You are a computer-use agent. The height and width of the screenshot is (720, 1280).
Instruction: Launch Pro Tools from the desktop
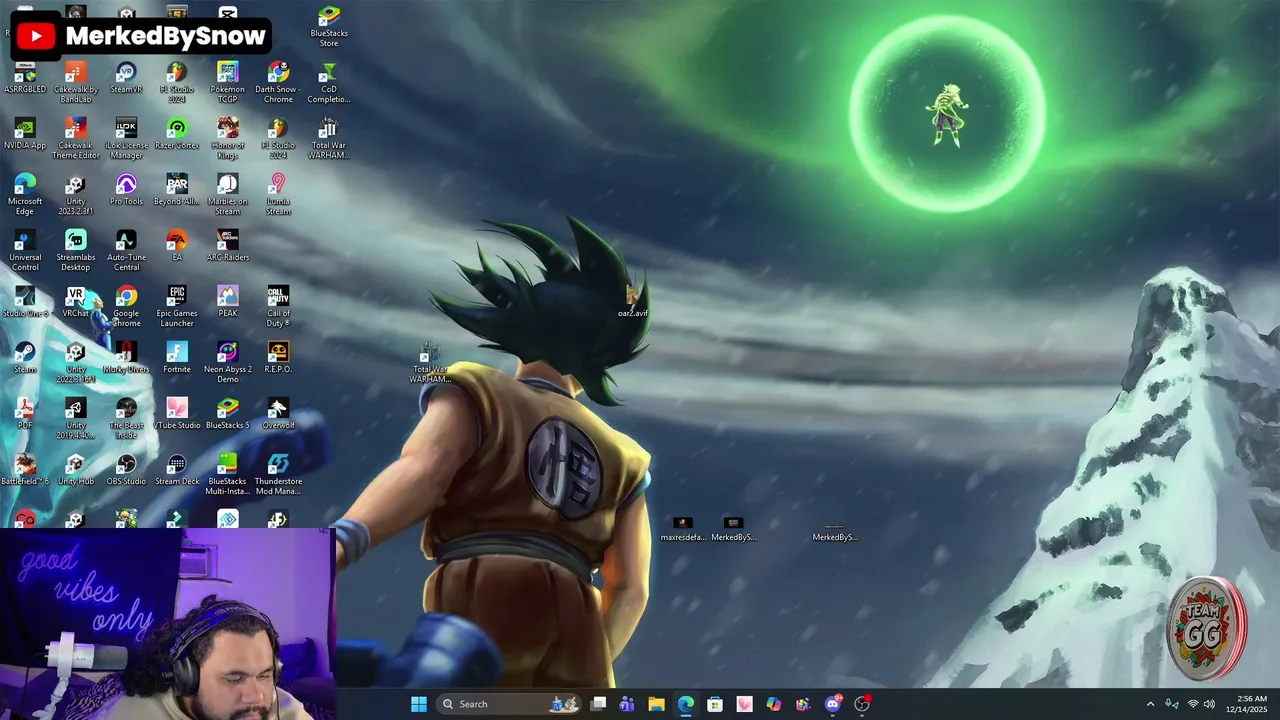coord(126,191)
